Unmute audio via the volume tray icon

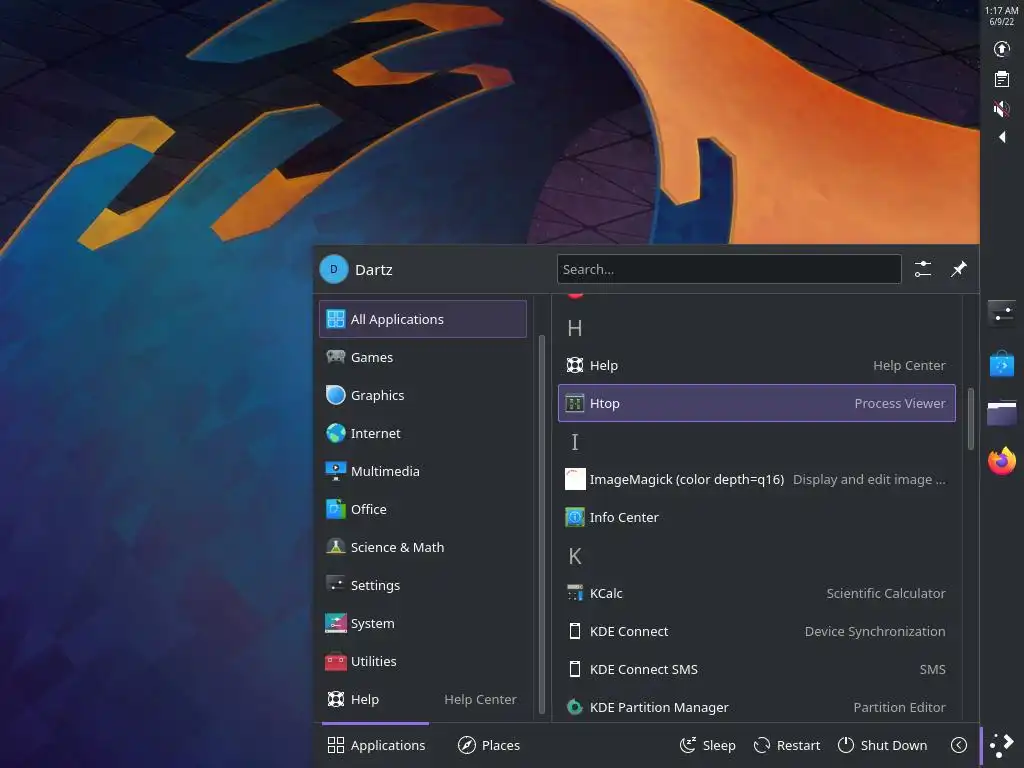click(1001, 108)
